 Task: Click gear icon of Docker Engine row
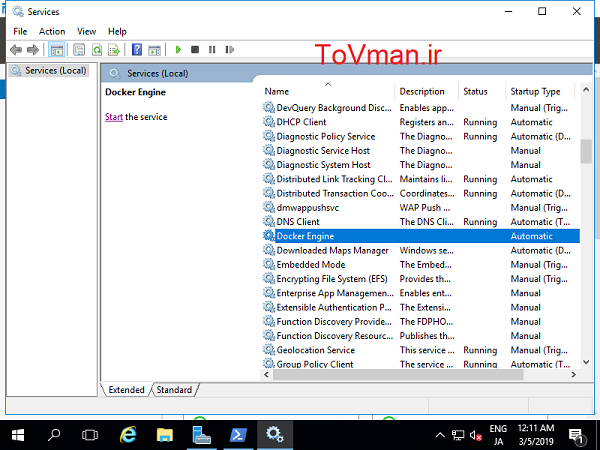(x=269, y=236)
